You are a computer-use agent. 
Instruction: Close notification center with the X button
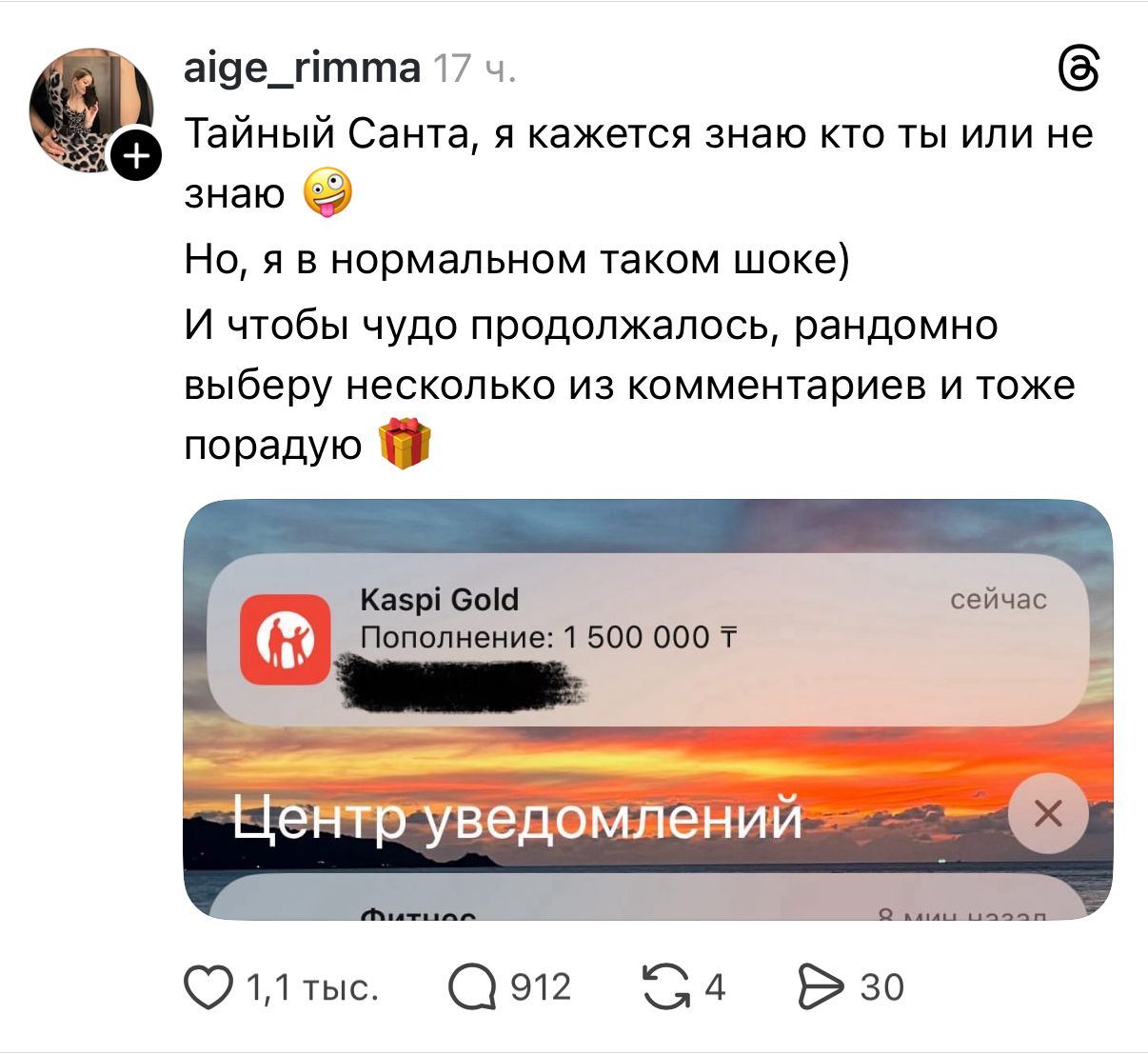tap(1048, 814)
